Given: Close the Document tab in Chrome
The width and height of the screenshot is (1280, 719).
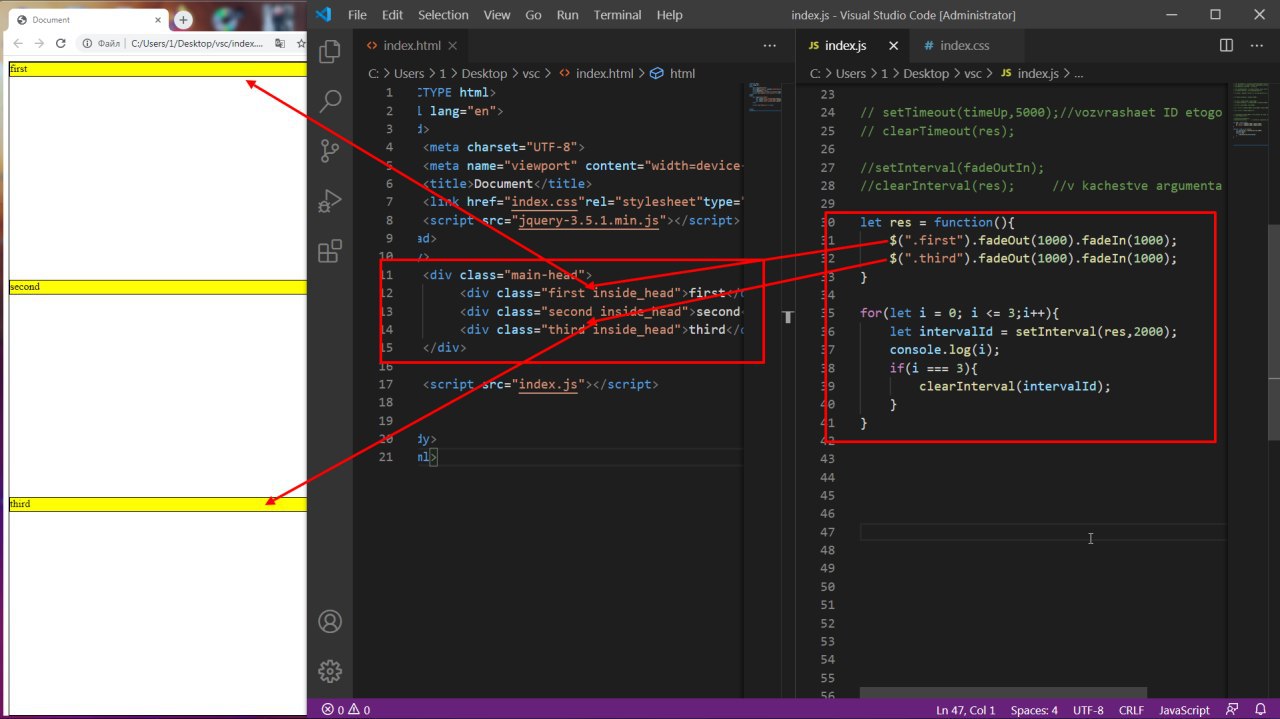Looking at the screenshot, I should click(x=157, y=20).
